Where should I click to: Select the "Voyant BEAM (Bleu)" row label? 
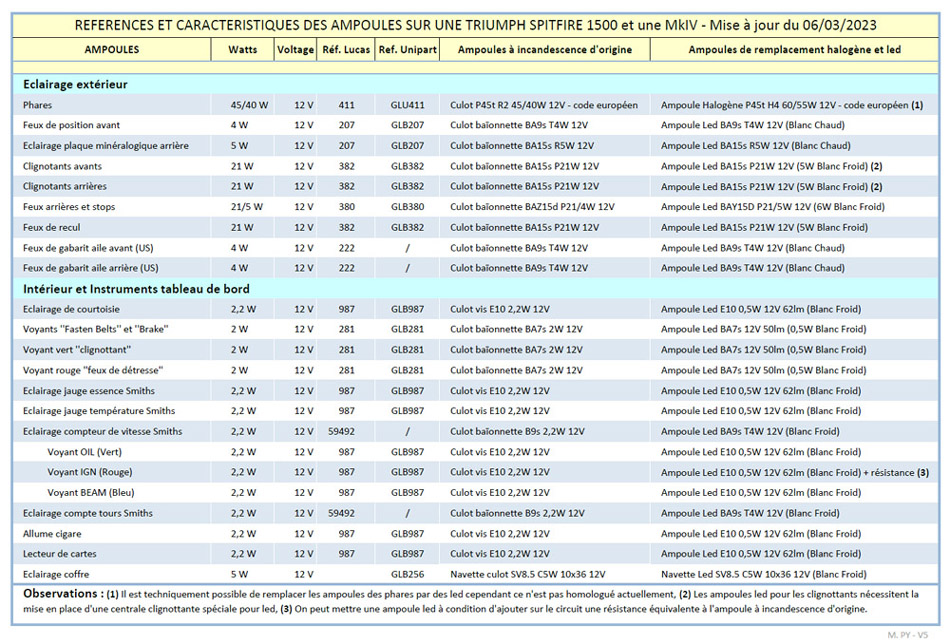pos(93,493)
